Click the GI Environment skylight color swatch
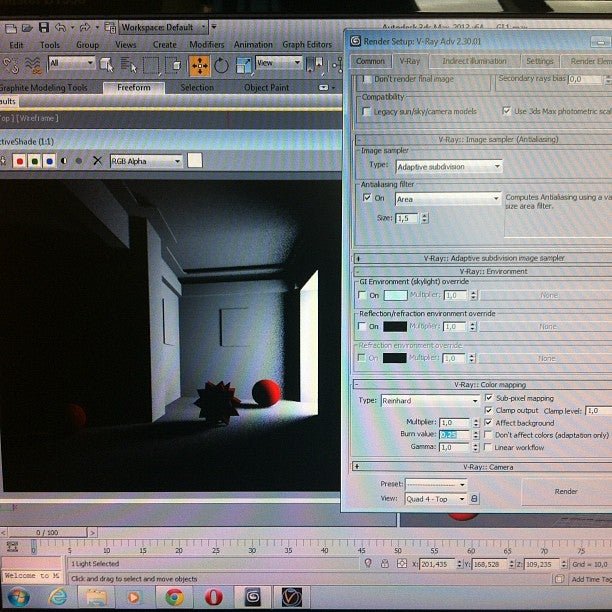The width and height of the screenshot is (612, 612). click(x=395, y=295)
